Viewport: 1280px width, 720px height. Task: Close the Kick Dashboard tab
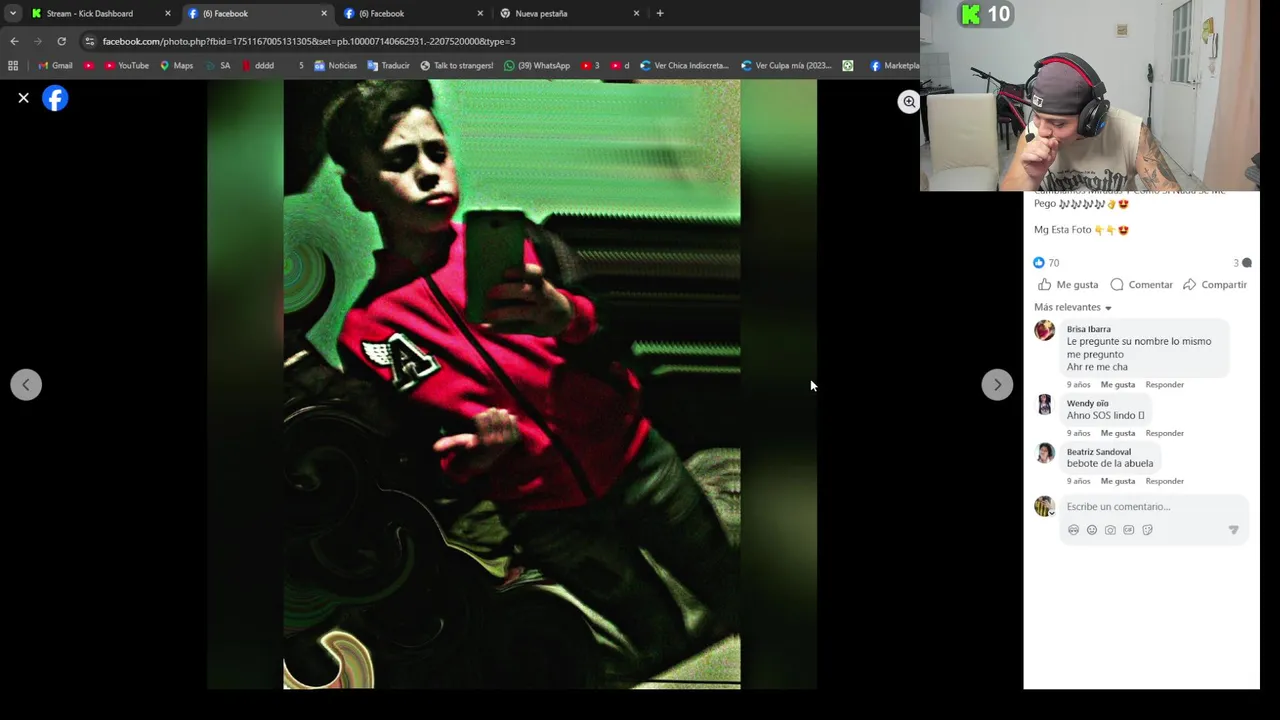(x=167, y=14)
